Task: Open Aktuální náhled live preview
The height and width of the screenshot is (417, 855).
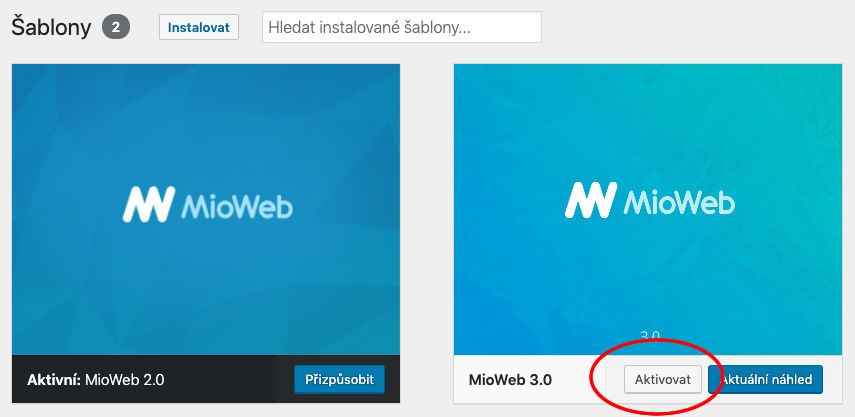Action: click(766, 379)
